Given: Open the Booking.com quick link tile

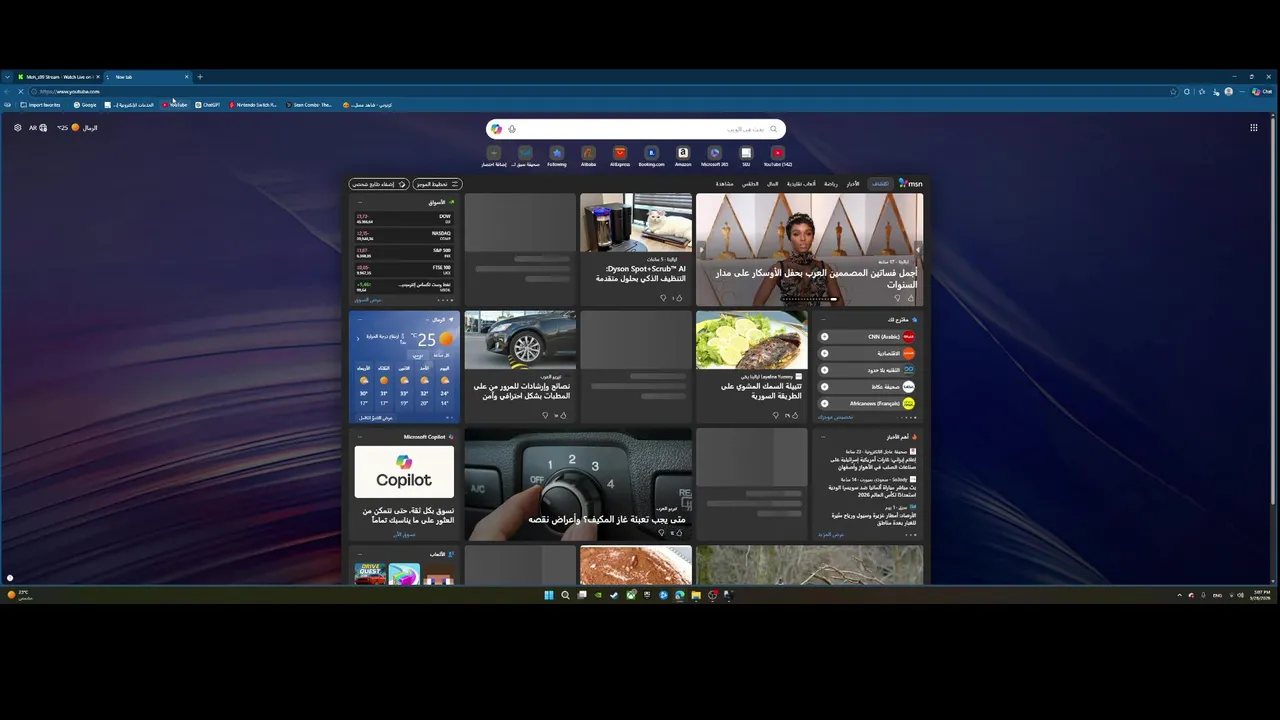Looking at the screenshot, I should (651, 156).
